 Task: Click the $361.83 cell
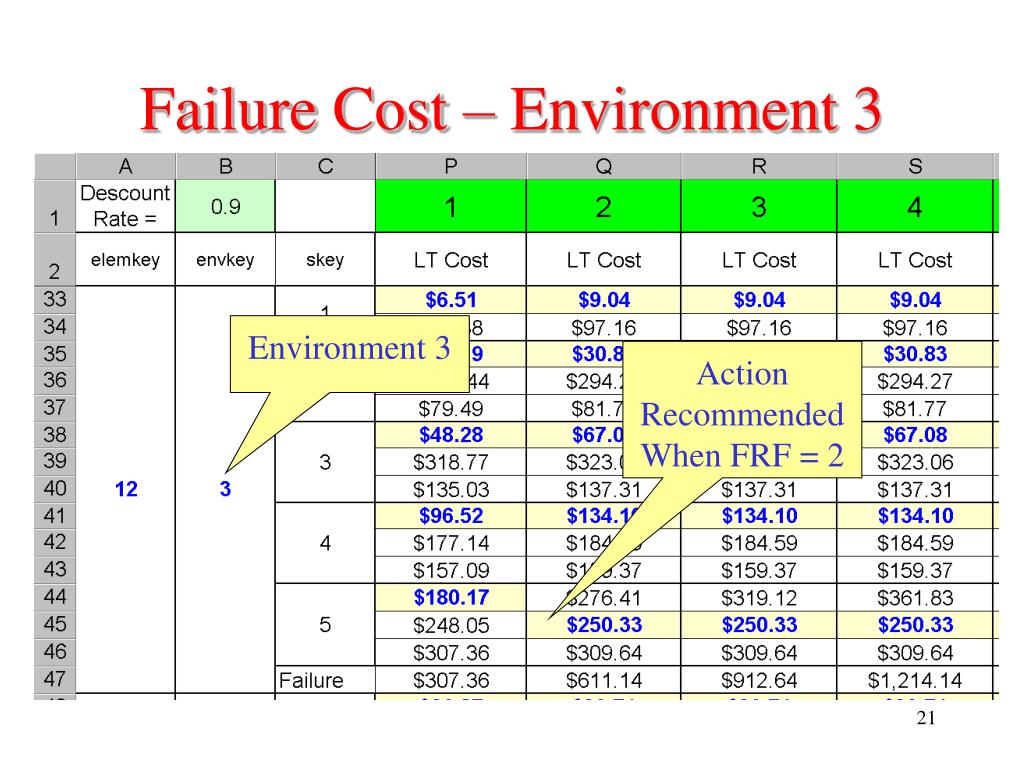pyautogui.click(x=915, y=598)
